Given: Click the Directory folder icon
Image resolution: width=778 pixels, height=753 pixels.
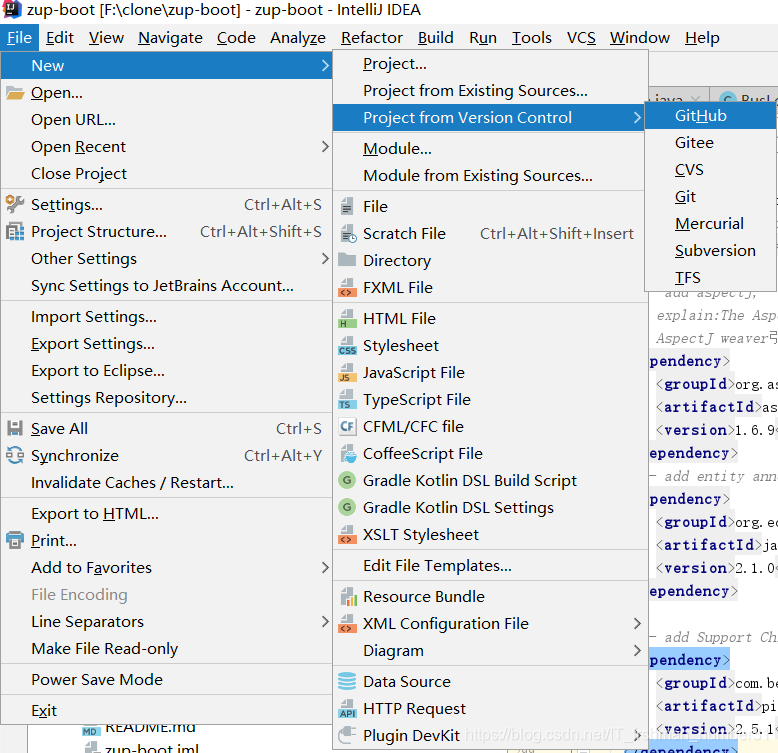Looking at the screenshot, I should (x=347, y=260).
